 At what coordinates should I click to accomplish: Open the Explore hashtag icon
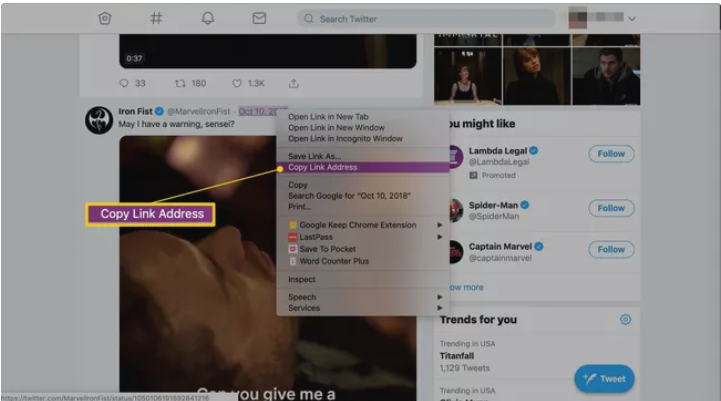[156, 18]
